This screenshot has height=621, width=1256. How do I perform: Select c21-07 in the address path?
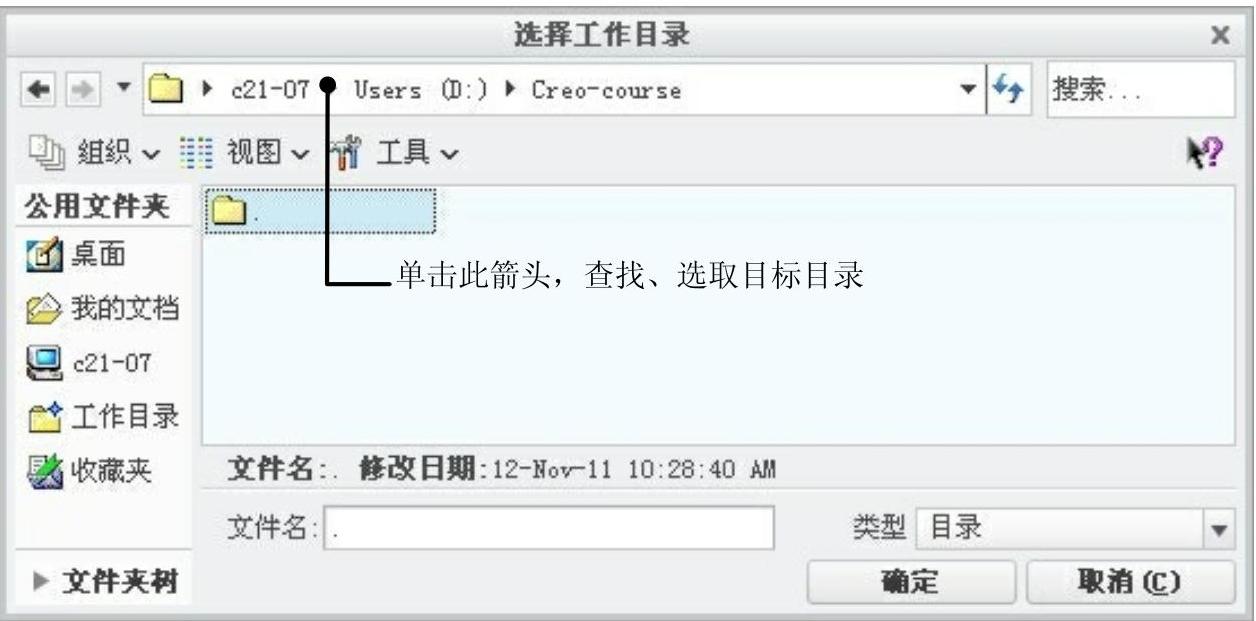[x=269, y=90]
